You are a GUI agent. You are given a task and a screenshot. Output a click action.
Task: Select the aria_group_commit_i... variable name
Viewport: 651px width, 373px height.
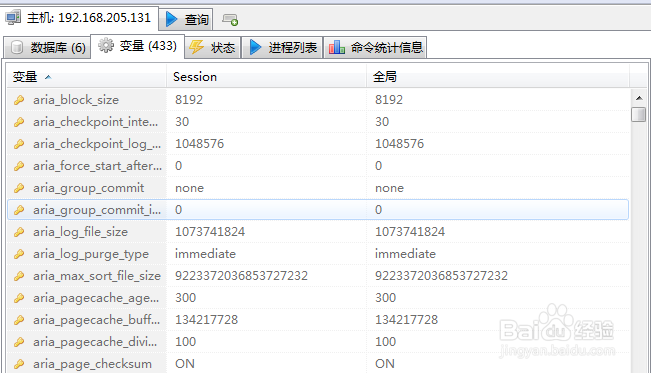tap(97, 210)
